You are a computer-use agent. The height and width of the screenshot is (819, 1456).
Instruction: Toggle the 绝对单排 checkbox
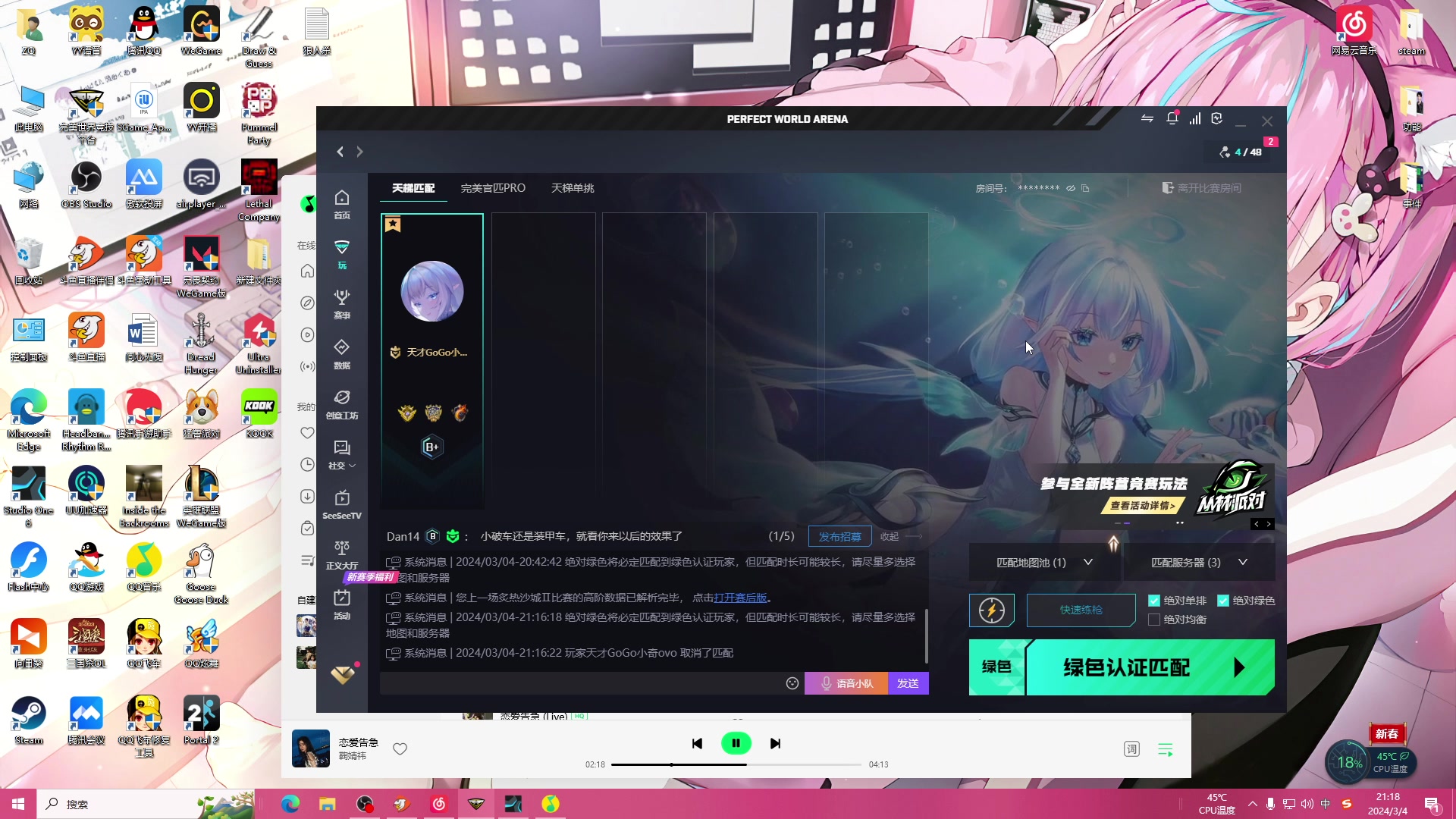click(1154, 601)
